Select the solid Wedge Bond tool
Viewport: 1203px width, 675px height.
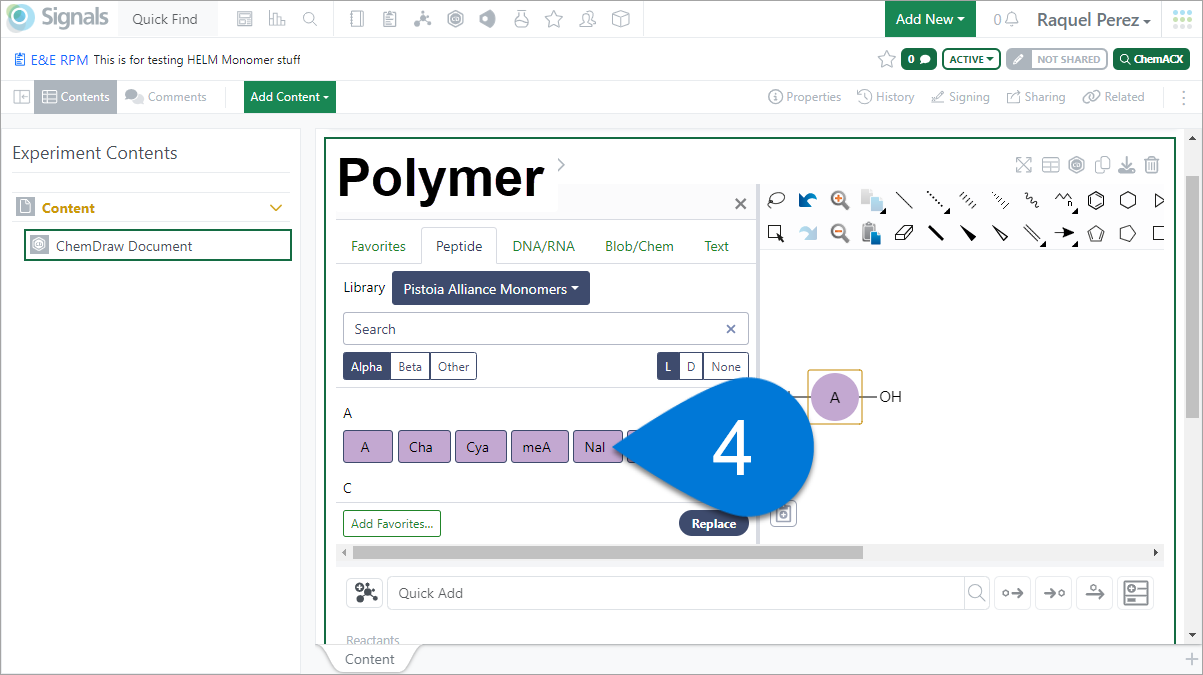pyautogui.click(x=968, y=233)
